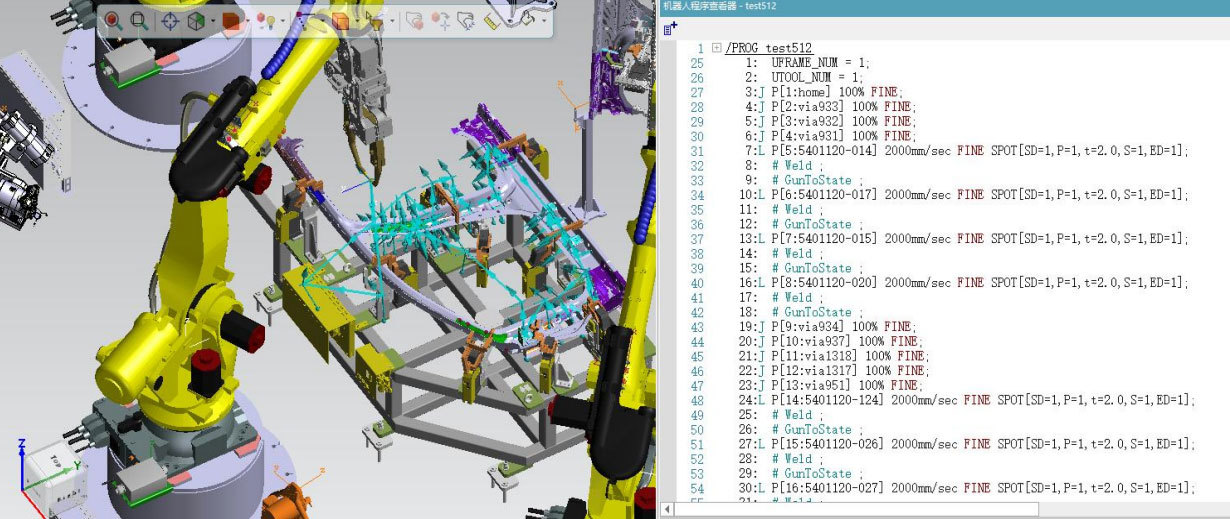Click the View Center crosshair icon

tap(171, 21)
